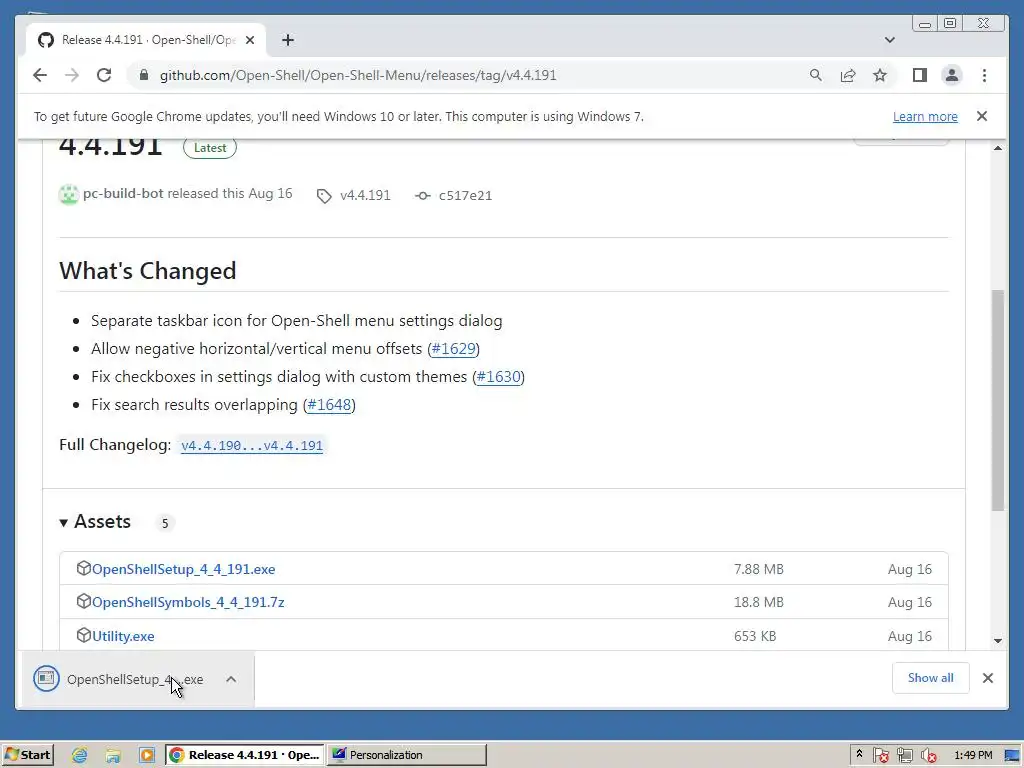This screenshot has width=1024, height=768.
Task: Click the pc-build-bot avatar icon
Action: (x=69, y=195)
